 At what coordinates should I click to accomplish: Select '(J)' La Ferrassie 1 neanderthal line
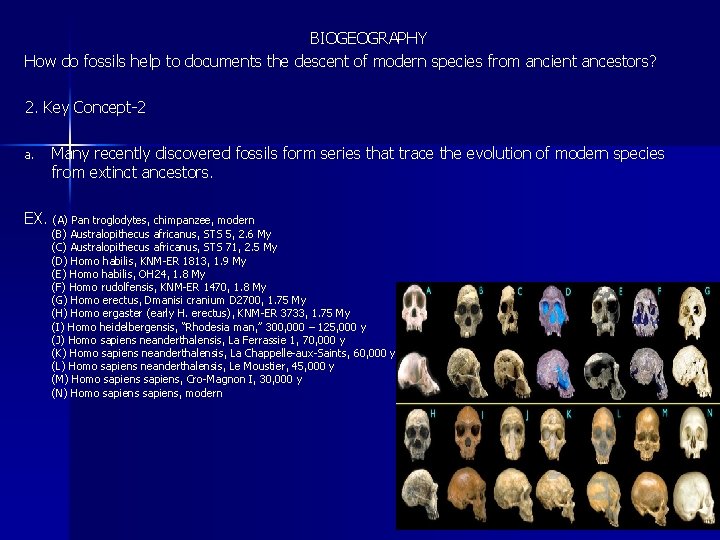coord(198,340)
